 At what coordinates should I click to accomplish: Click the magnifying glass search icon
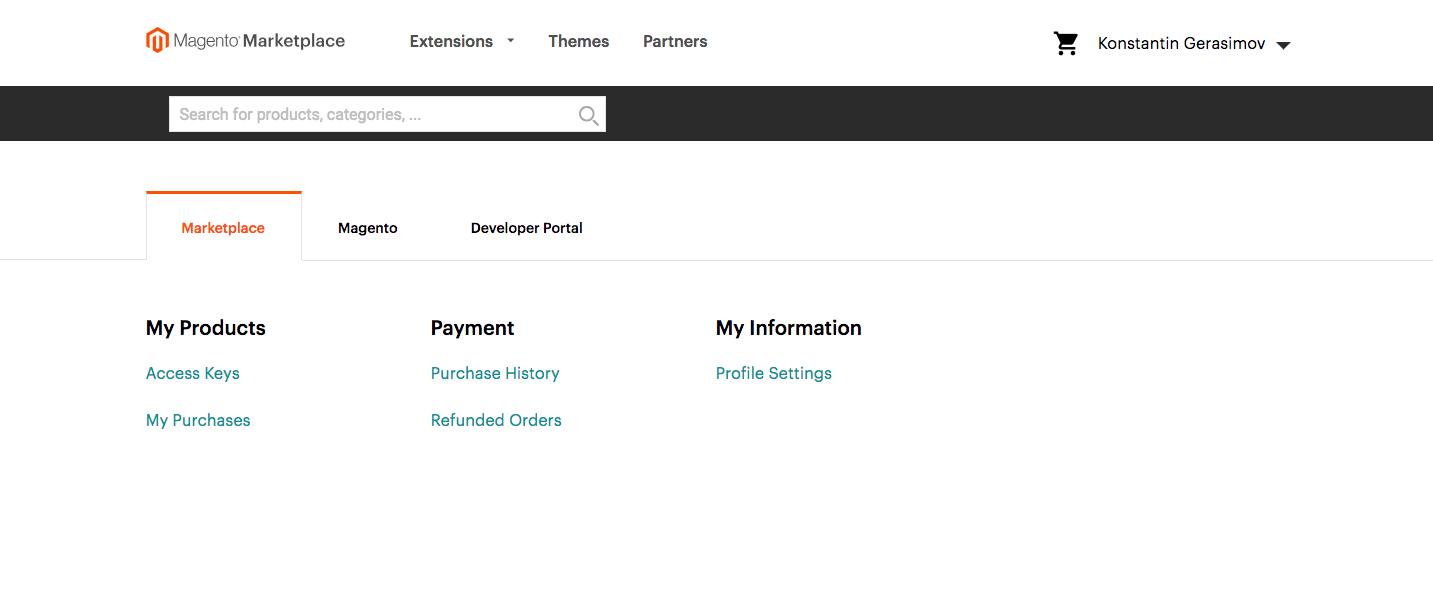click(x=589, y=115)
